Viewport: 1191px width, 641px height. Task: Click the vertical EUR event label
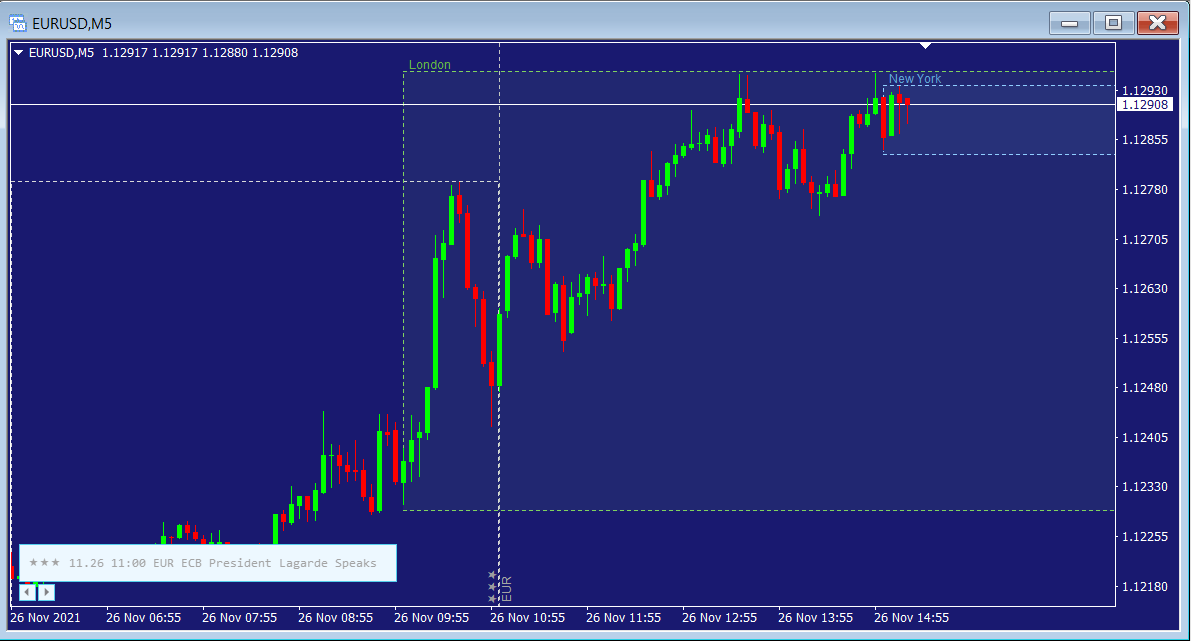pyautogui.click(x=506, y=587)
